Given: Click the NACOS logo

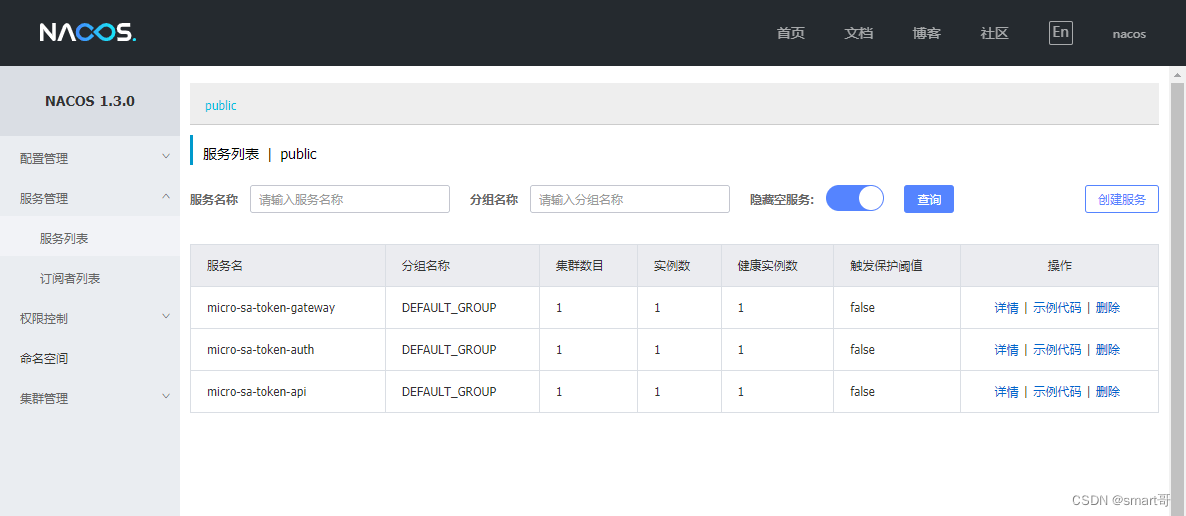Looking at the screenshot, I should [x=88, y=33].
